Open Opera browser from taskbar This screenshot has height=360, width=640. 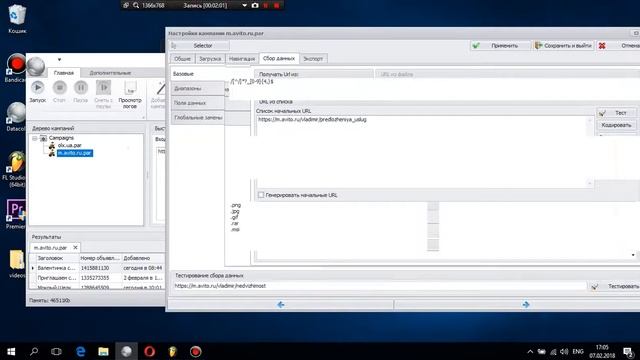pos(149,351)
